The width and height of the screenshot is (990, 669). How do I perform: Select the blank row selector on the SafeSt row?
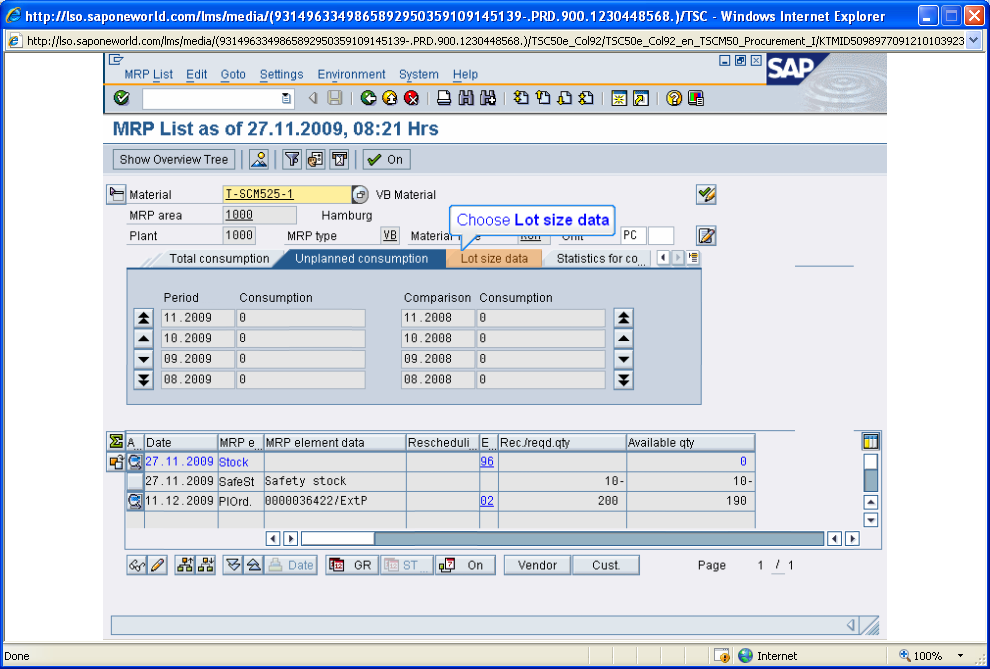click(x=134, y=482)
